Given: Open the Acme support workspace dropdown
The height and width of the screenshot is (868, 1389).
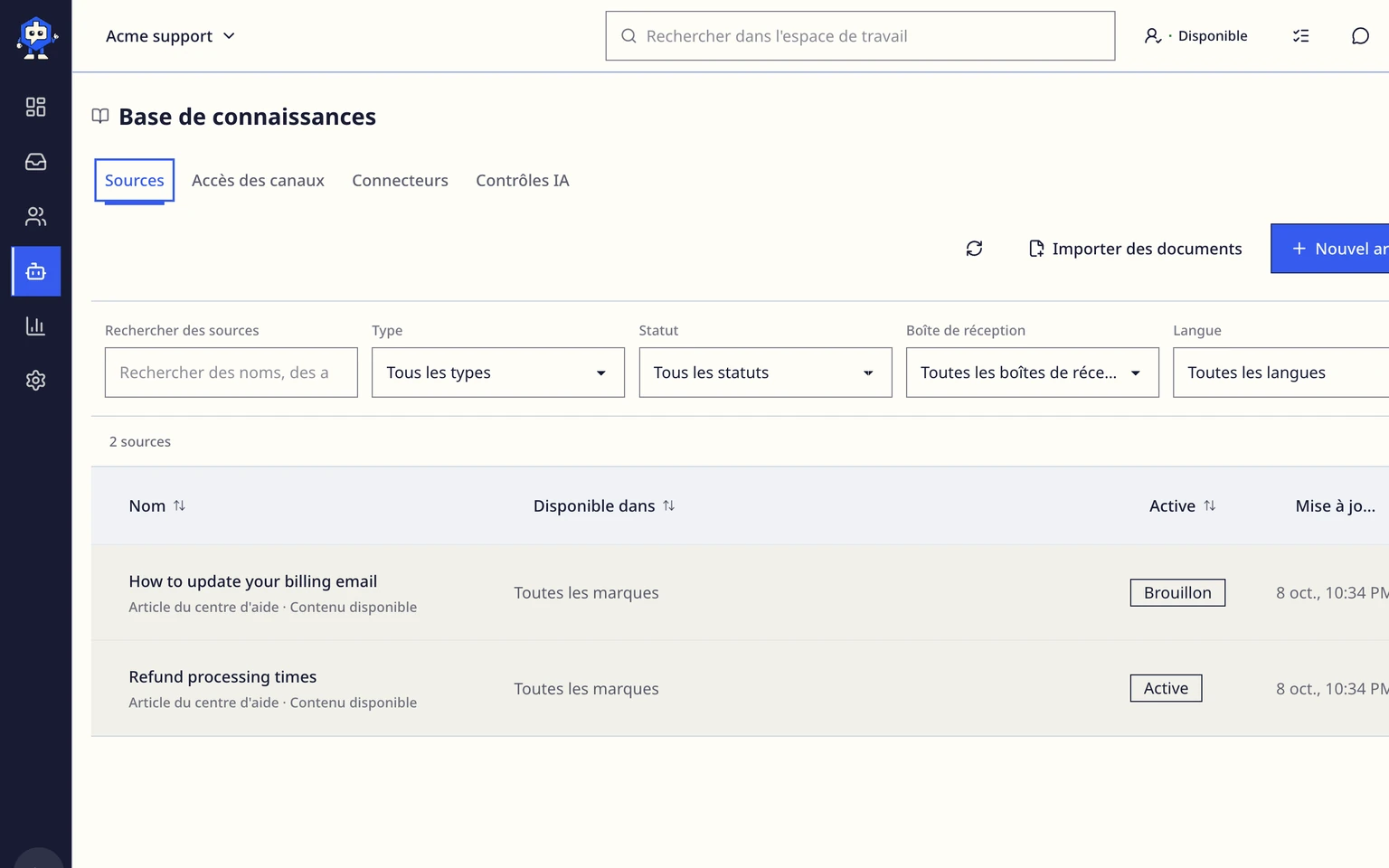Looking at the screenshot, I should (170, 36).
